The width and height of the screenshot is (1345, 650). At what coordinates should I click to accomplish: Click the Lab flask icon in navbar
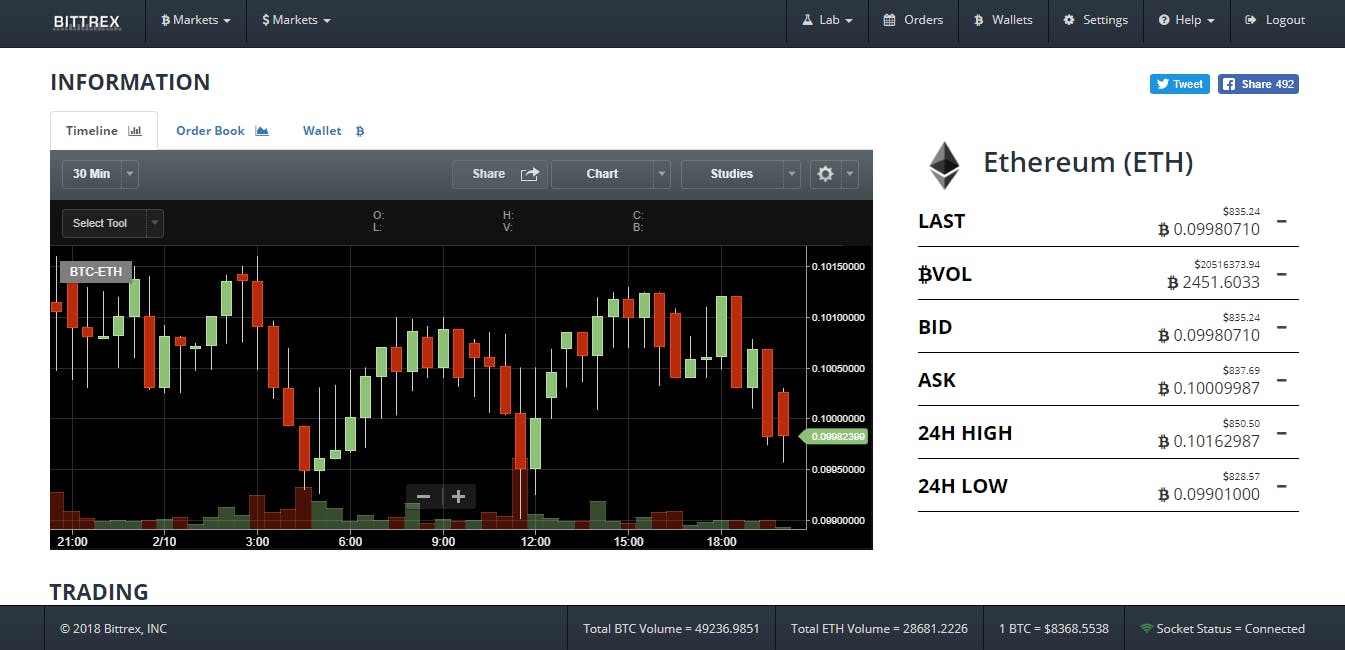tap(808, 20)
